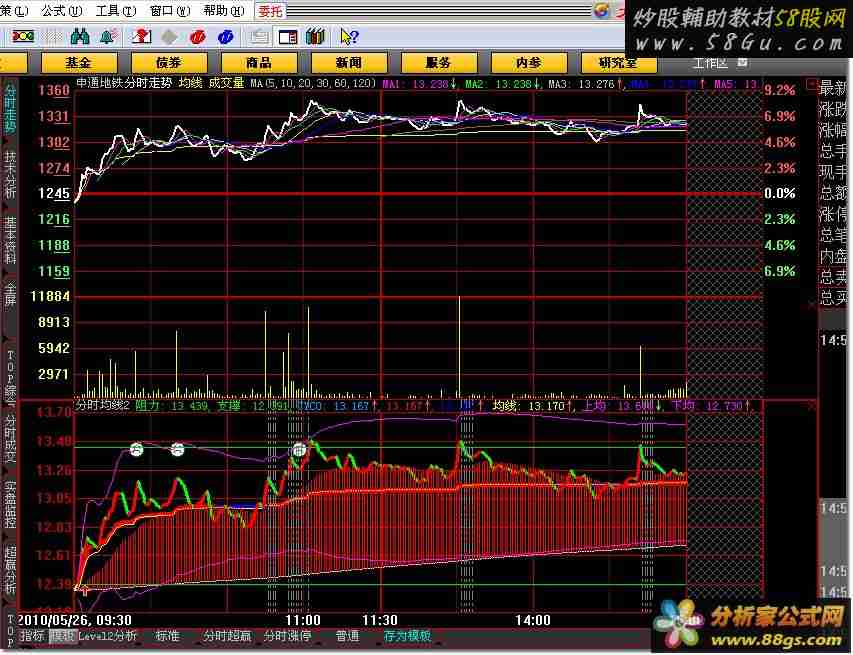853x655 pixels.
Task: Click the 委托 order button
Action: pyautogui.click(x=270, y=11)
